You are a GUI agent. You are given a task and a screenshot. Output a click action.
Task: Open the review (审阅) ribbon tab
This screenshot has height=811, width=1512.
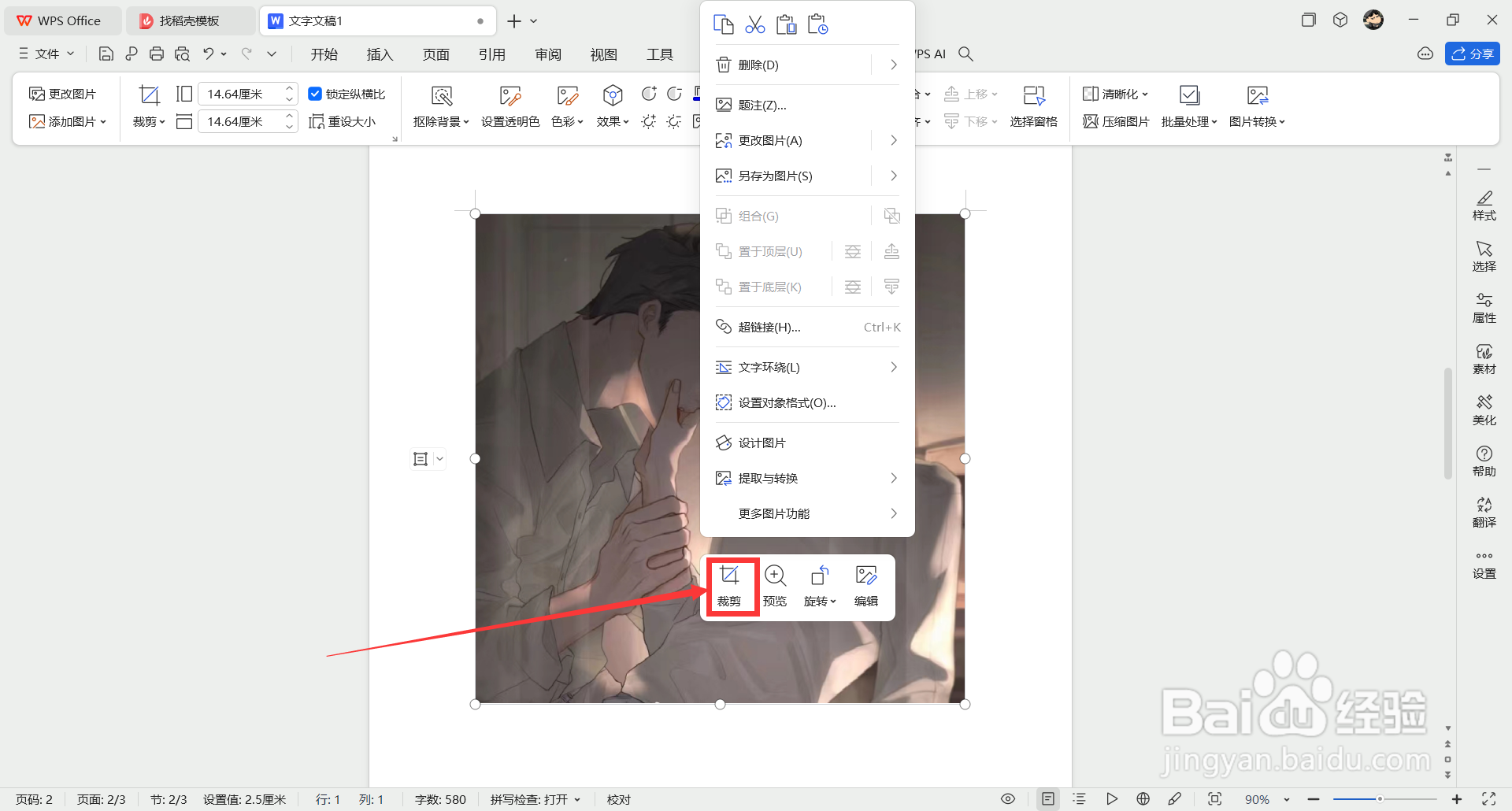tap(548, 54)
